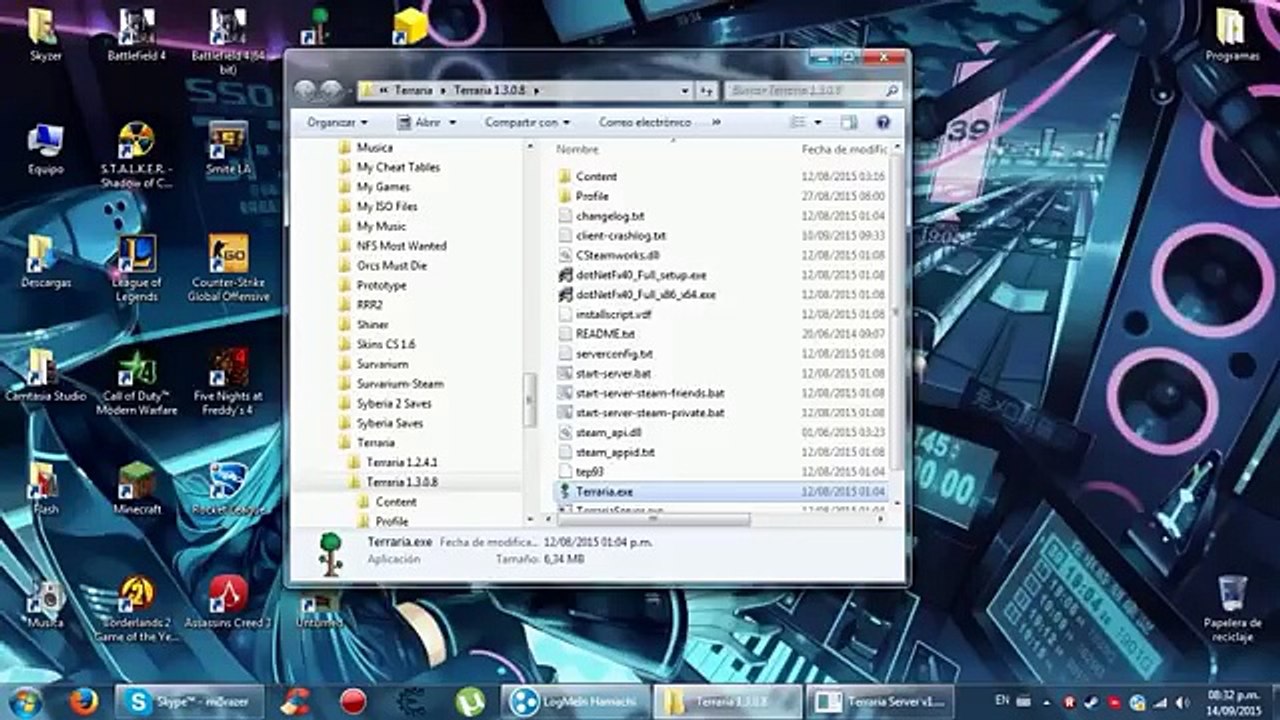Click the red record taskbar icon

pos(353,701)
